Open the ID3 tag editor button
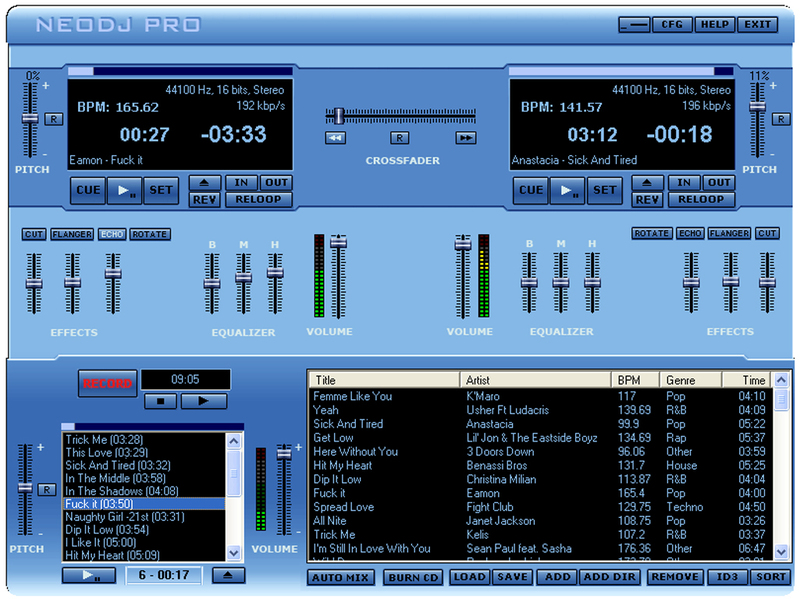The width and height of the screenshot is (800, 599). (x=727, y=578)
